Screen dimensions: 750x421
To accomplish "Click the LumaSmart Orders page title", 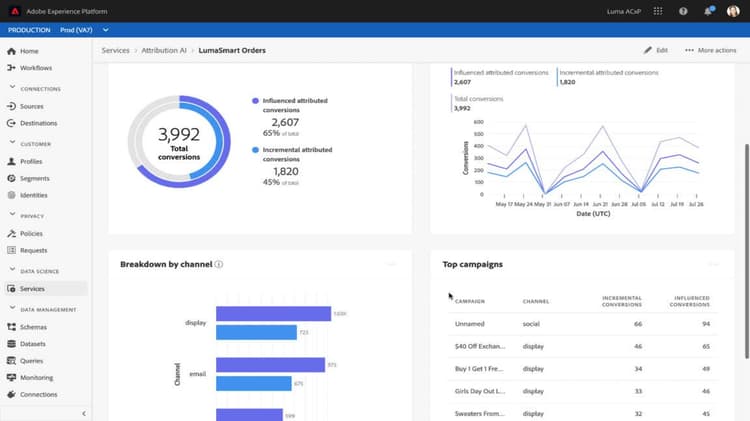I will pyautogui.click(x=232, y=50).
